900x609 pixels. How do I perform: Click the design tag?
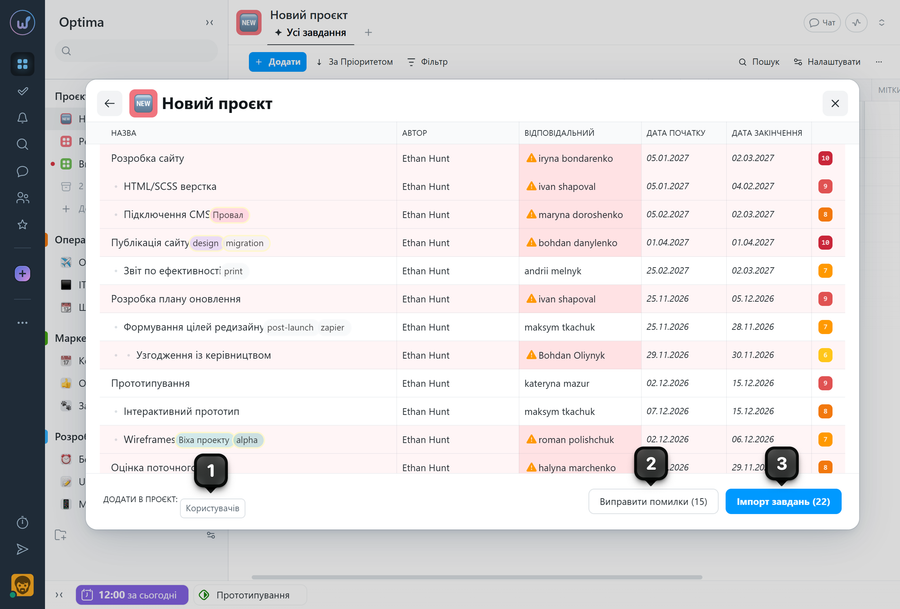[205, 243]
